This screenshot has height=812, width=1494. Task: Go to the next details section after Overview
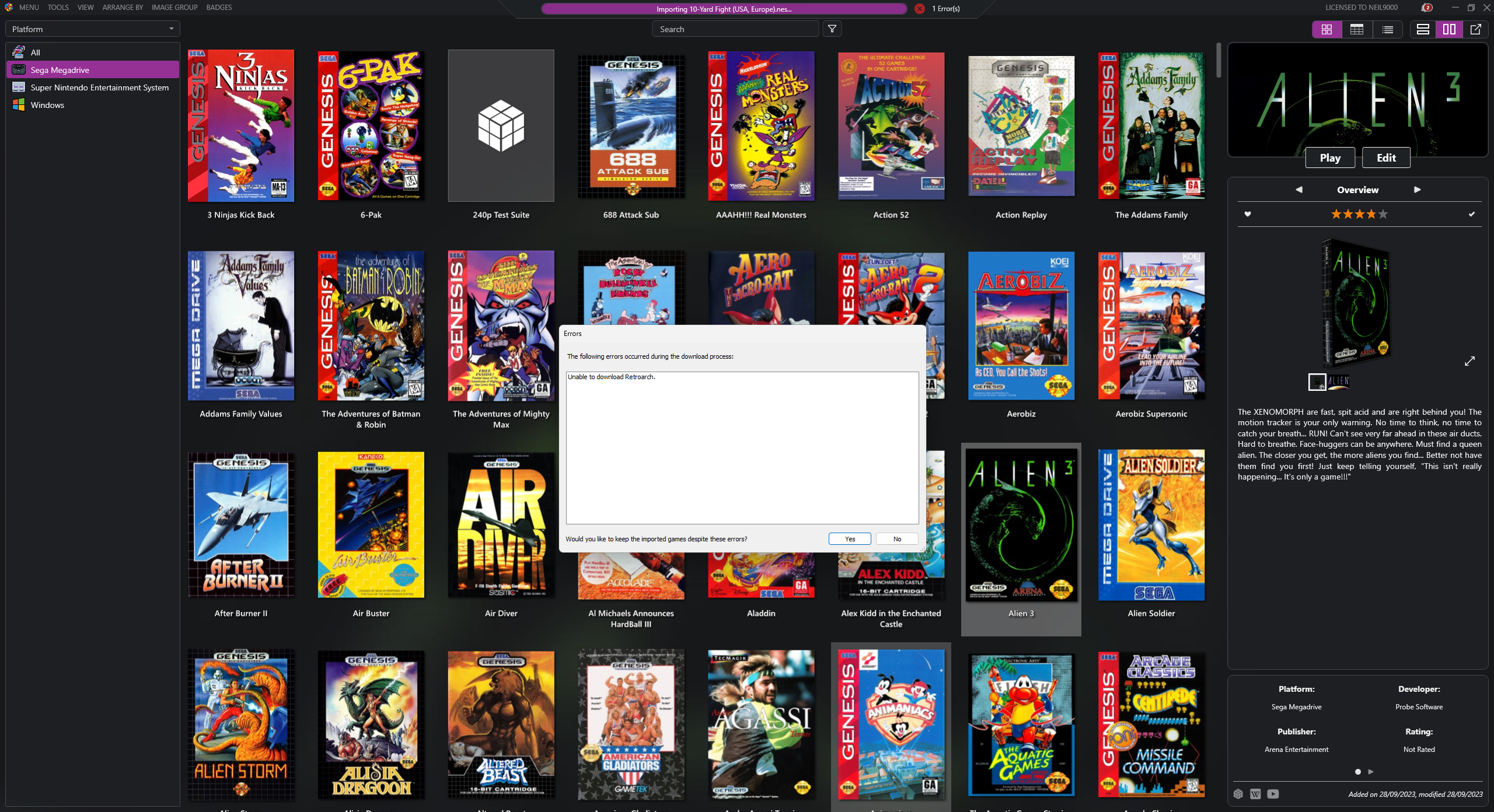tap(1418, 190)
